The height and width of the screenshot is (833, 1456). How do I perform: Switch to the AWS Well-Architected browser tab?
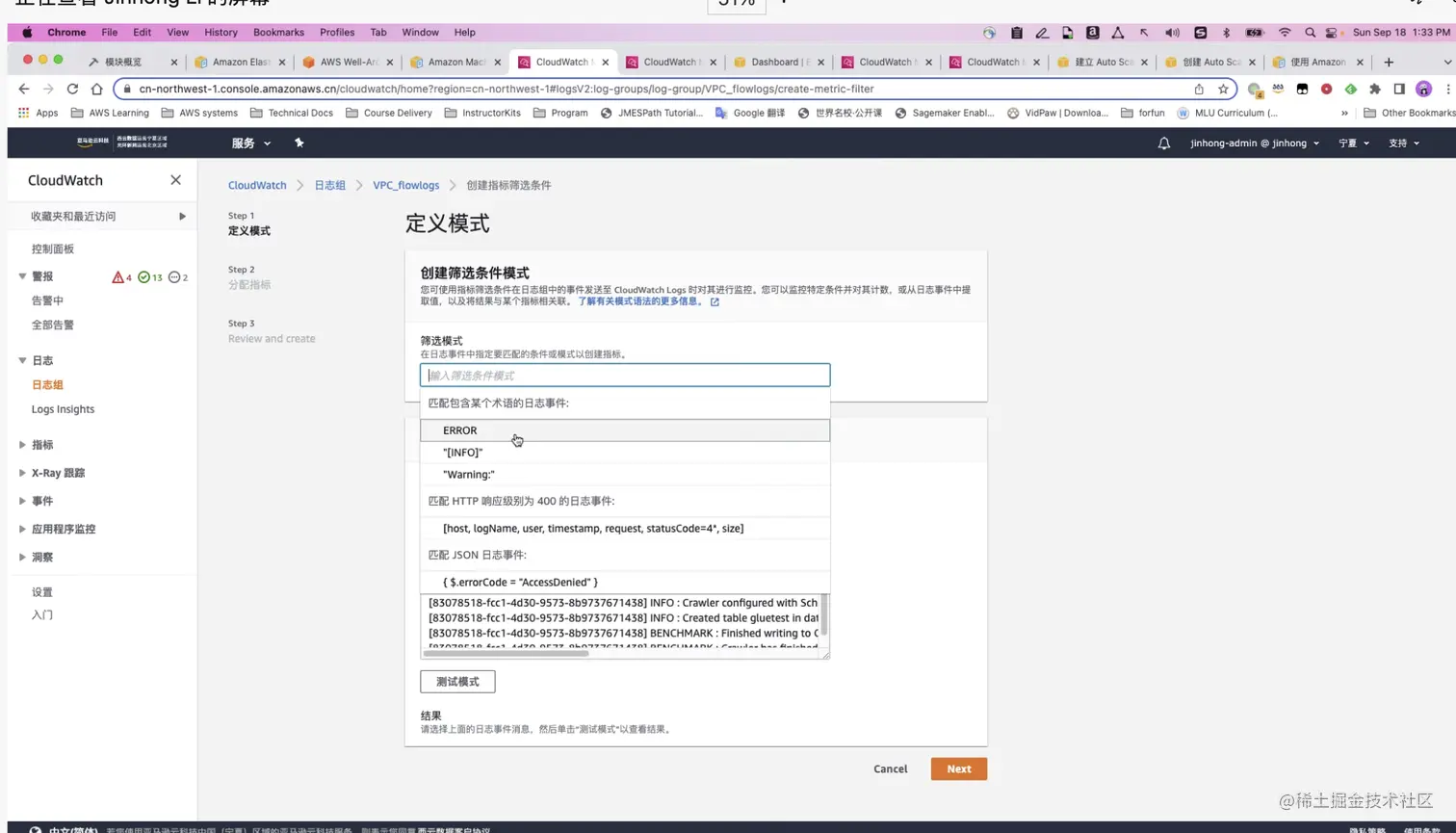(x=347, y=62)
